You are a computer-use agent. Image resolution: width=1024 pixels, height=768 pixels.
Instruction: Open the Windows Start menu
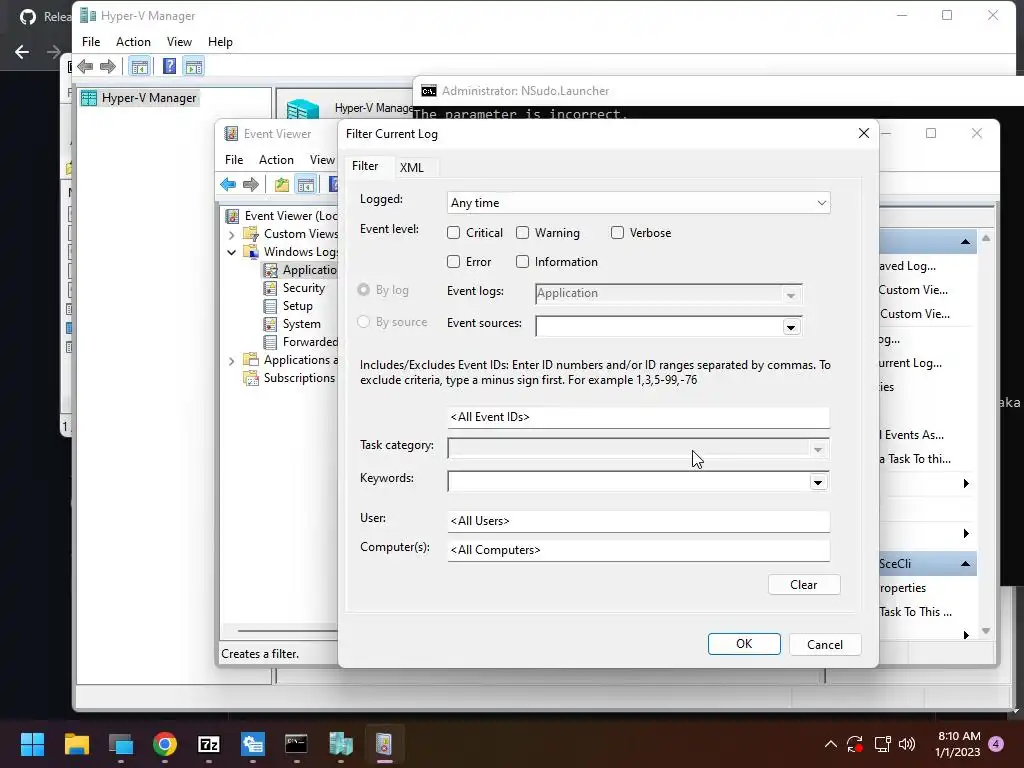[32, 744]
